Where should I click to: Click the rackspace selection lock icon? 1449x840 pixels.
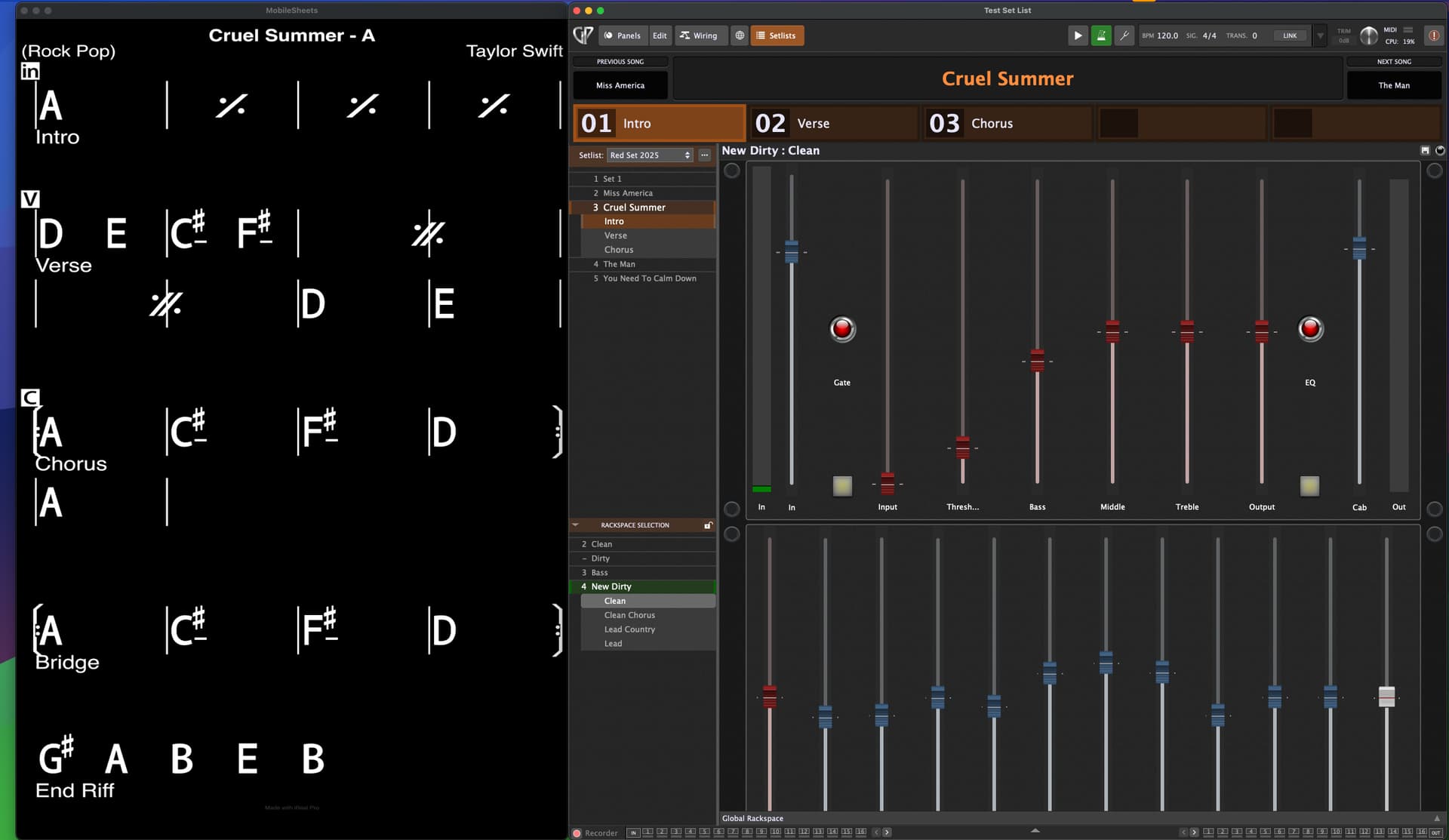point(708,525)
